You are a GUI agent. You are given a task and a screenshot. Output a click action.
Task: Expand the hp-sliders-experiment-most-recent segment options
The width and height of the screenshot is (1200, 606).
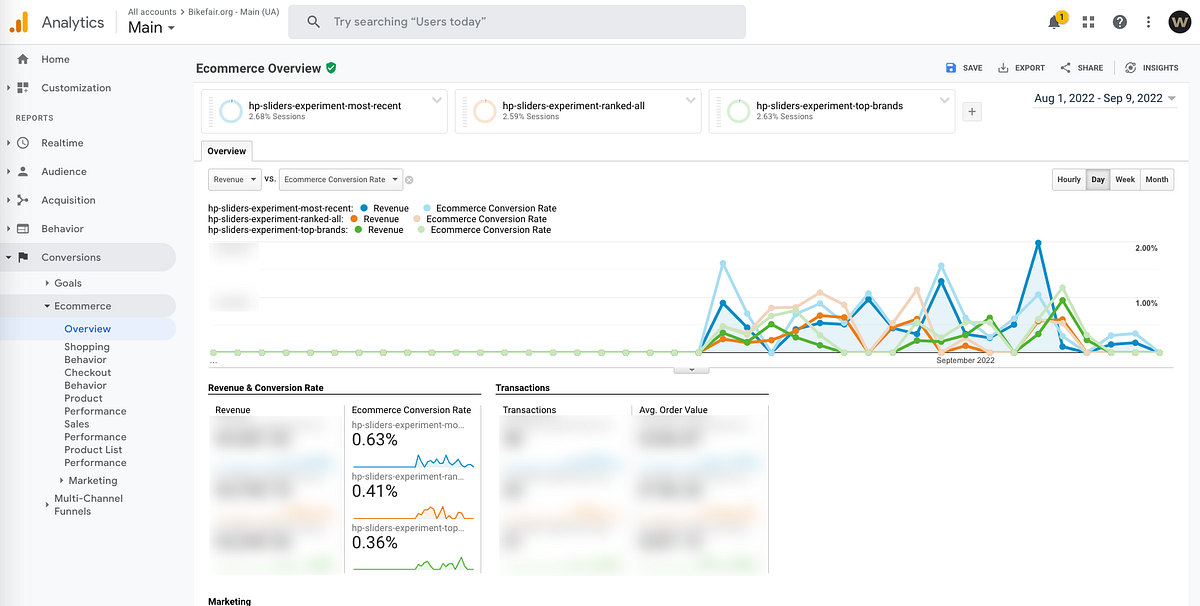tap(436, 101)
